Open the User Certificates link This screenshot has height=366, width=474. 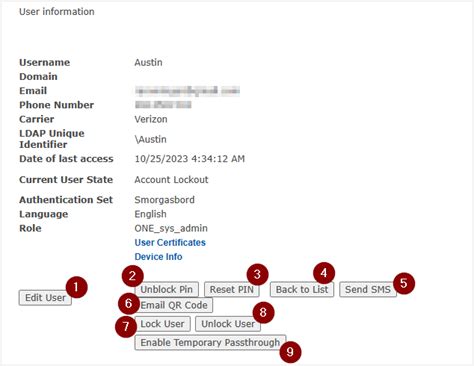[170, 242]
